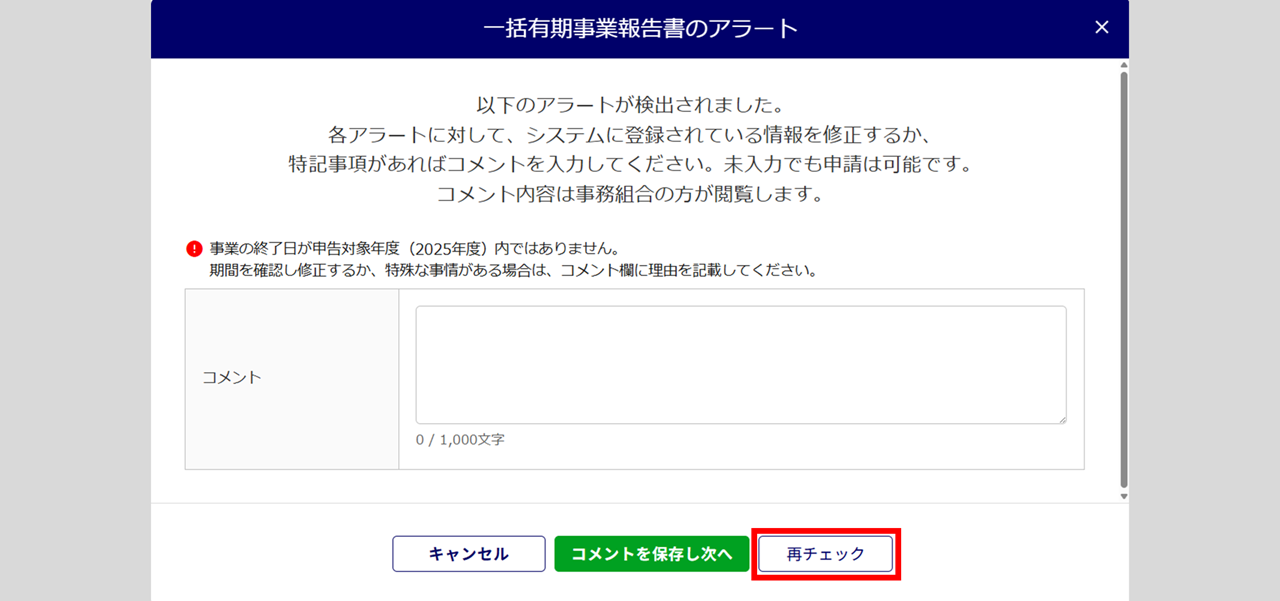Screen dimensions: 1280x601
Task: Click the comment box resize grip
Action: pos(1061,419)
